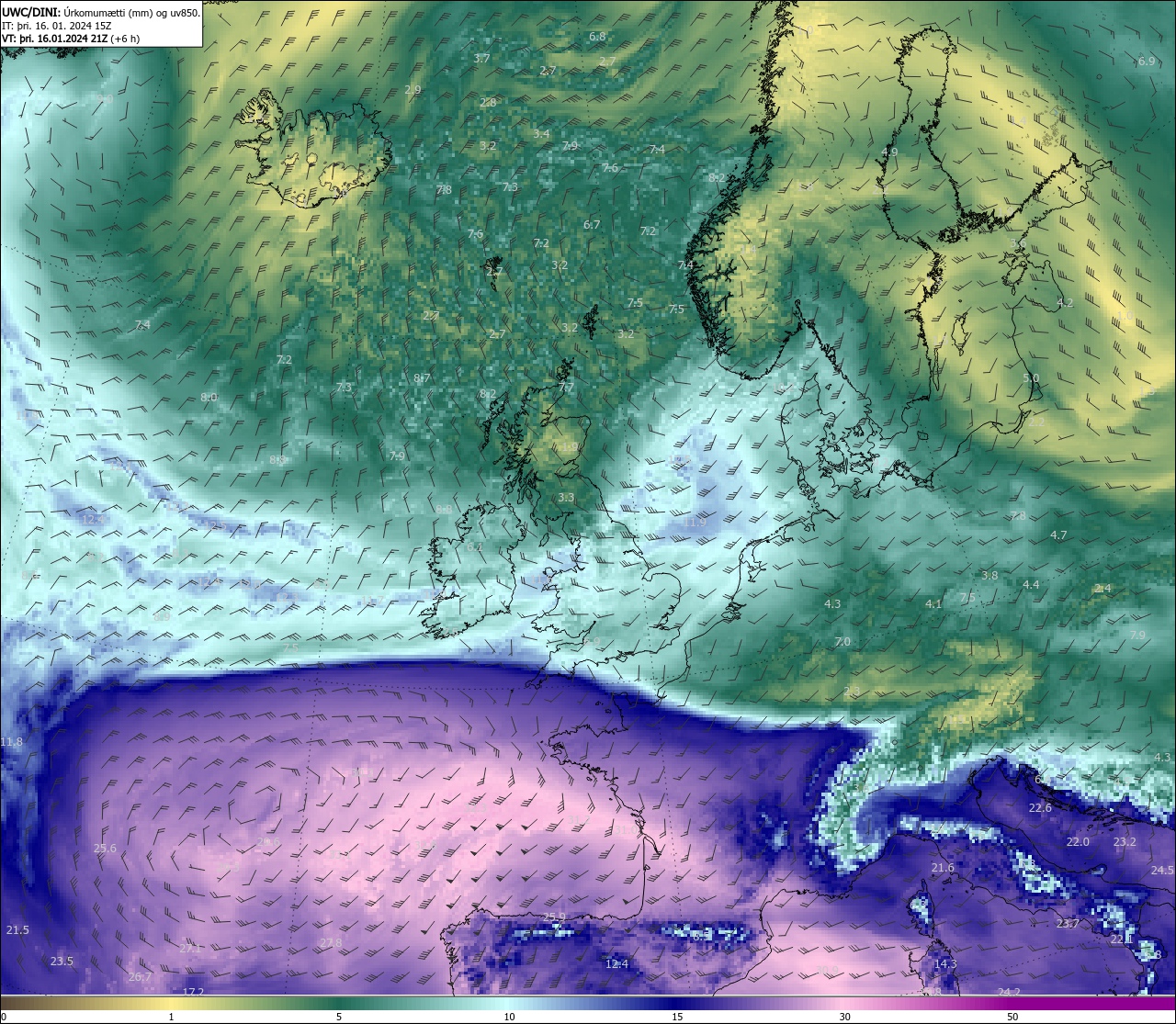Select the 4.4 value label
This screenshot has width=1176, height=1024.
1031,585
